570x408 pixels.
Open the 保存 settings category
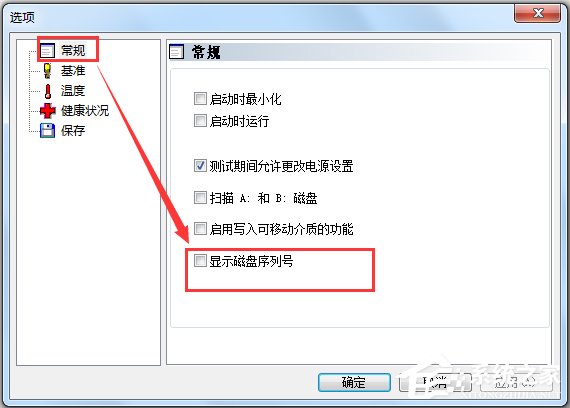(73, 131)
